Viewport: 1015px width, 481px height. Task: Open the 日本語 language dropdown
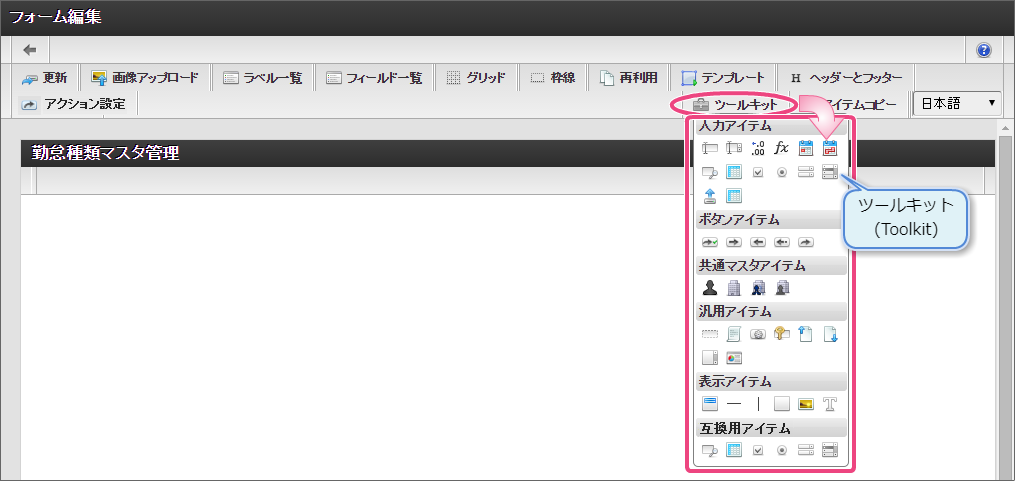[x=957, y=104]
